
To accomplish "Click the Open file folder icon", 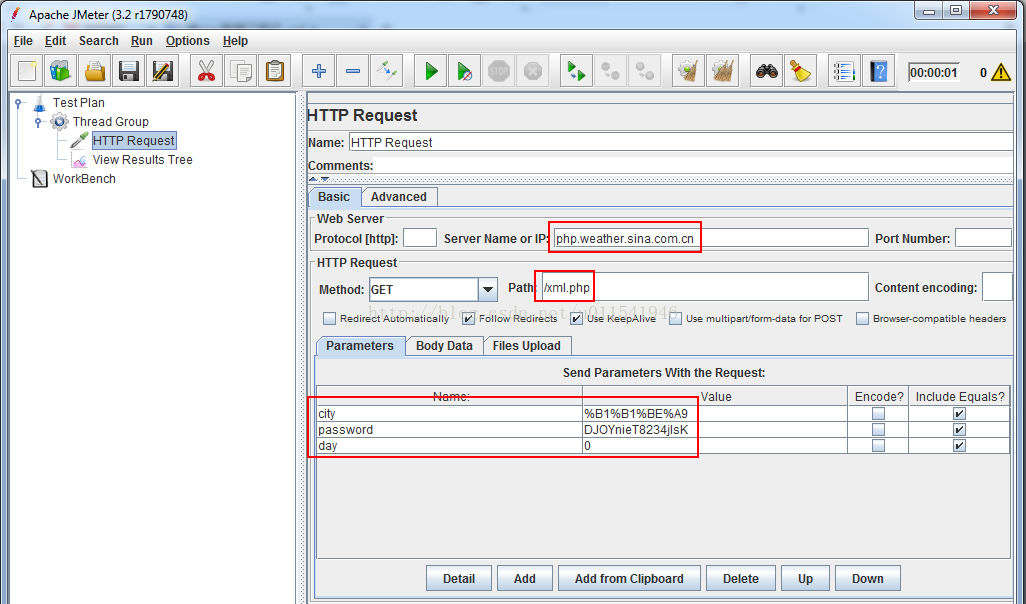I will [95, 71].
